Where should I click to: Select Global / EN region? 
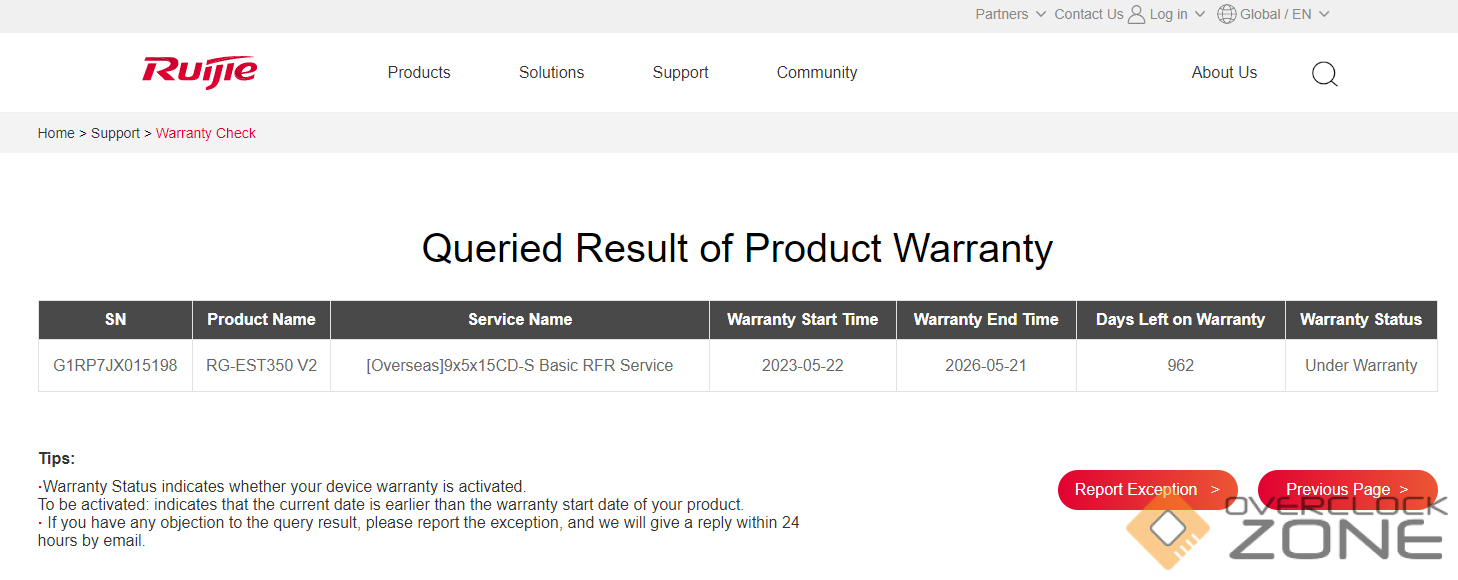pyautogui.click(x=1276, y=14)
